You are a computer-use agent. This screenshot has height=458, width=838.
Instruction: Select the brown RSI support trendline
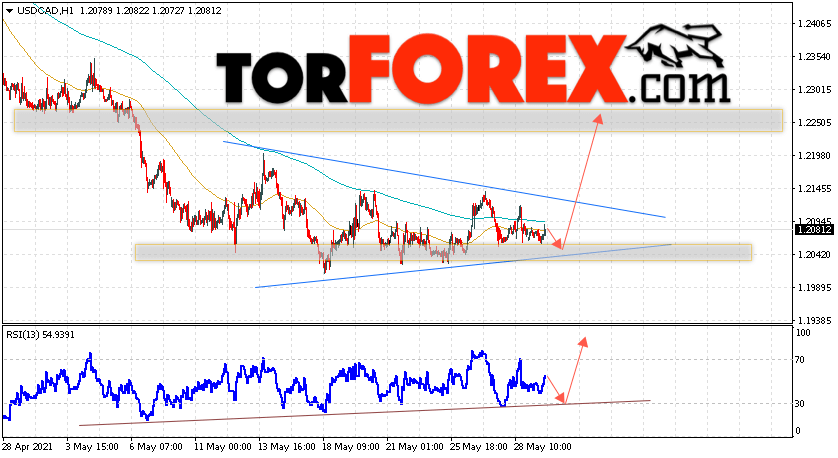(x=364, y=413)
